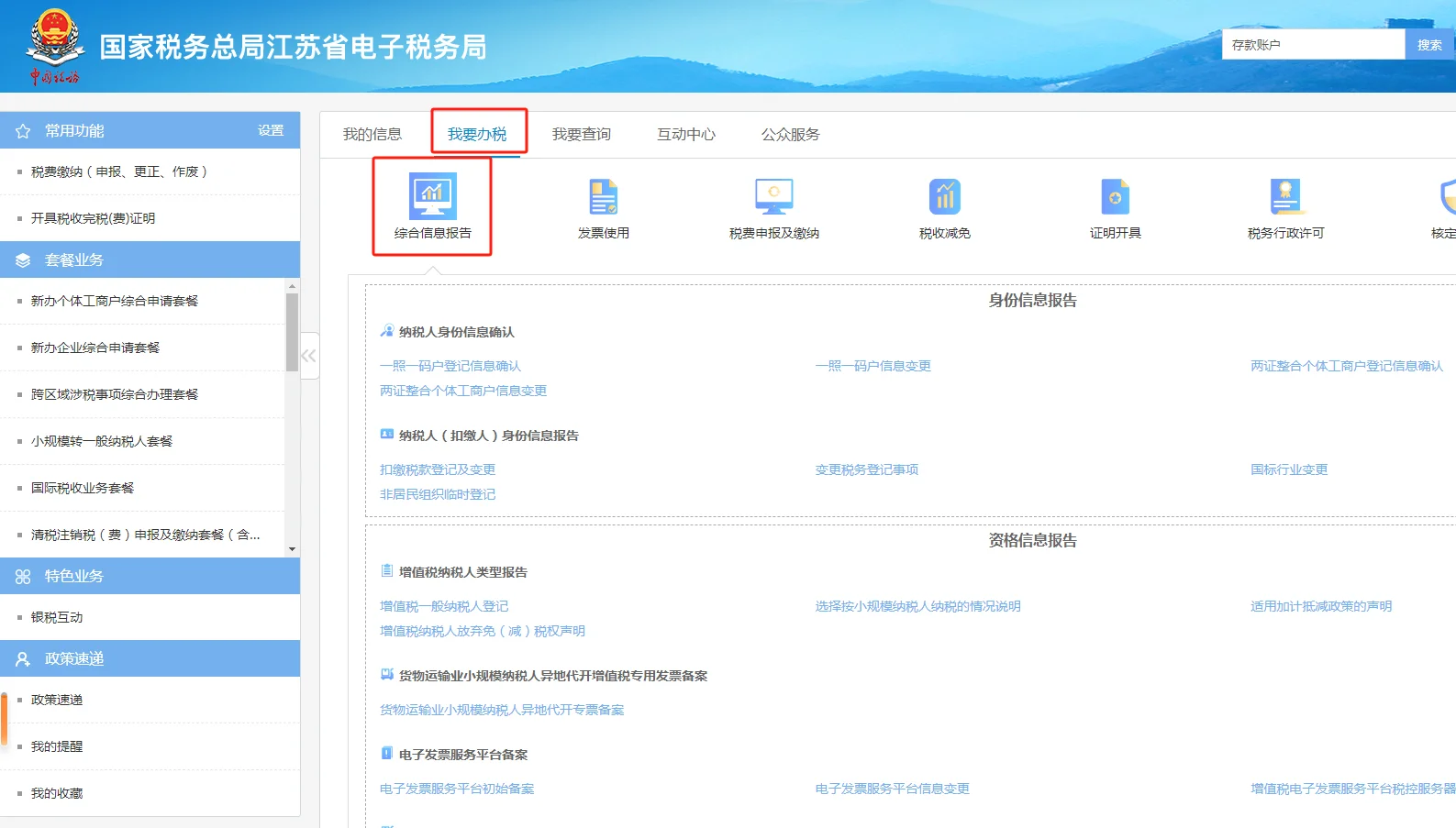Click icon next to 纳税人（扣缴人）身份信息报告
This screenshot has width=1456, height=828.
pyautogui.click(x=386, y=435)
